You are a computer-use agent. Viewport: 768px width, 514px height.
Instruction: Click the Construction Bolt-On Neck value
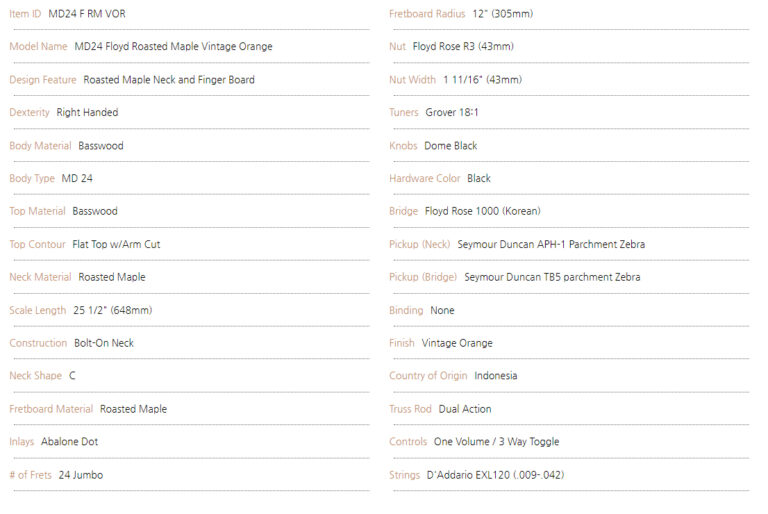pyautogui.click(x=104, y=343)
